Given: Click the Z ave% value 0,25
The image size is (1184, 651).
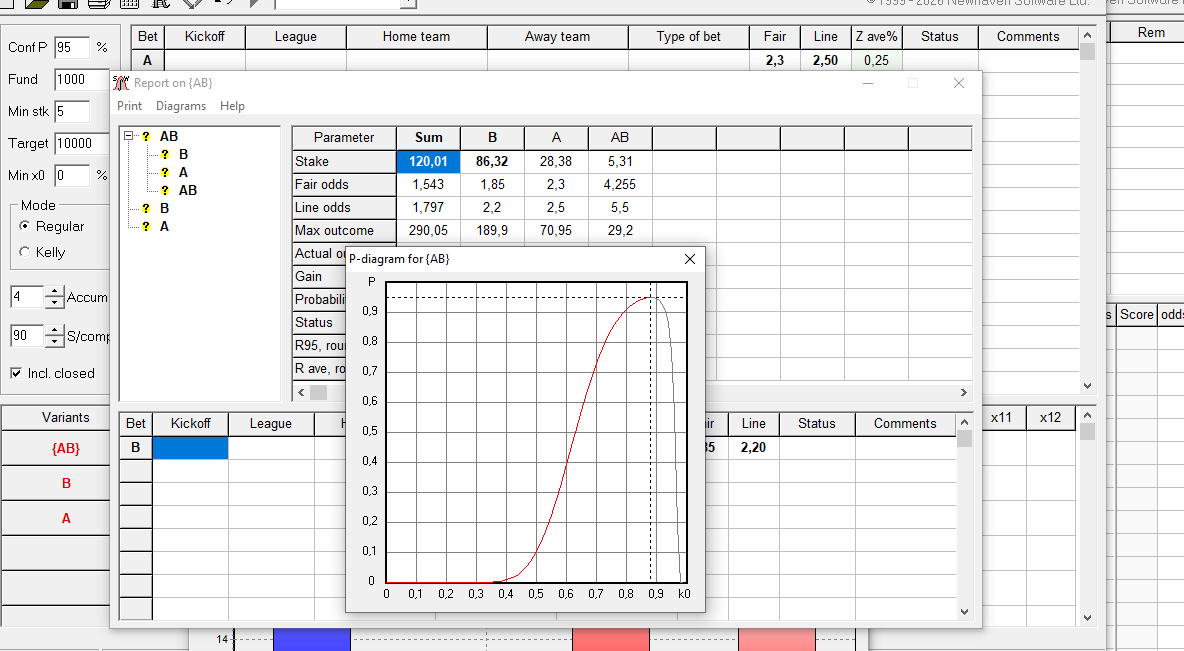Looking at the screenshot, I should pos(876,60).
